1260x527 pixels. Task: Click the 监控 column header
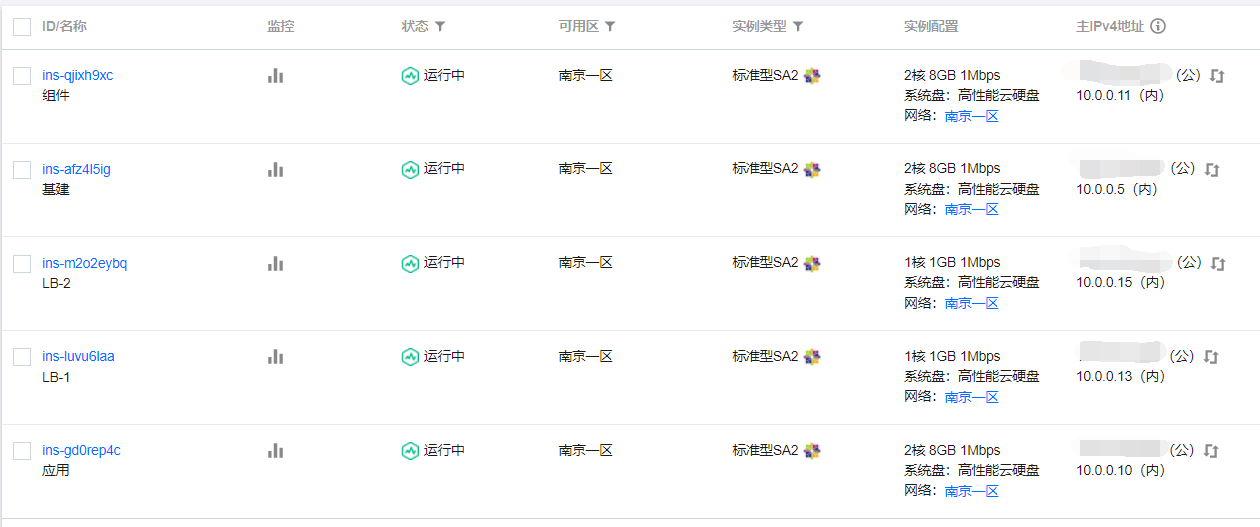click(281, 27)
